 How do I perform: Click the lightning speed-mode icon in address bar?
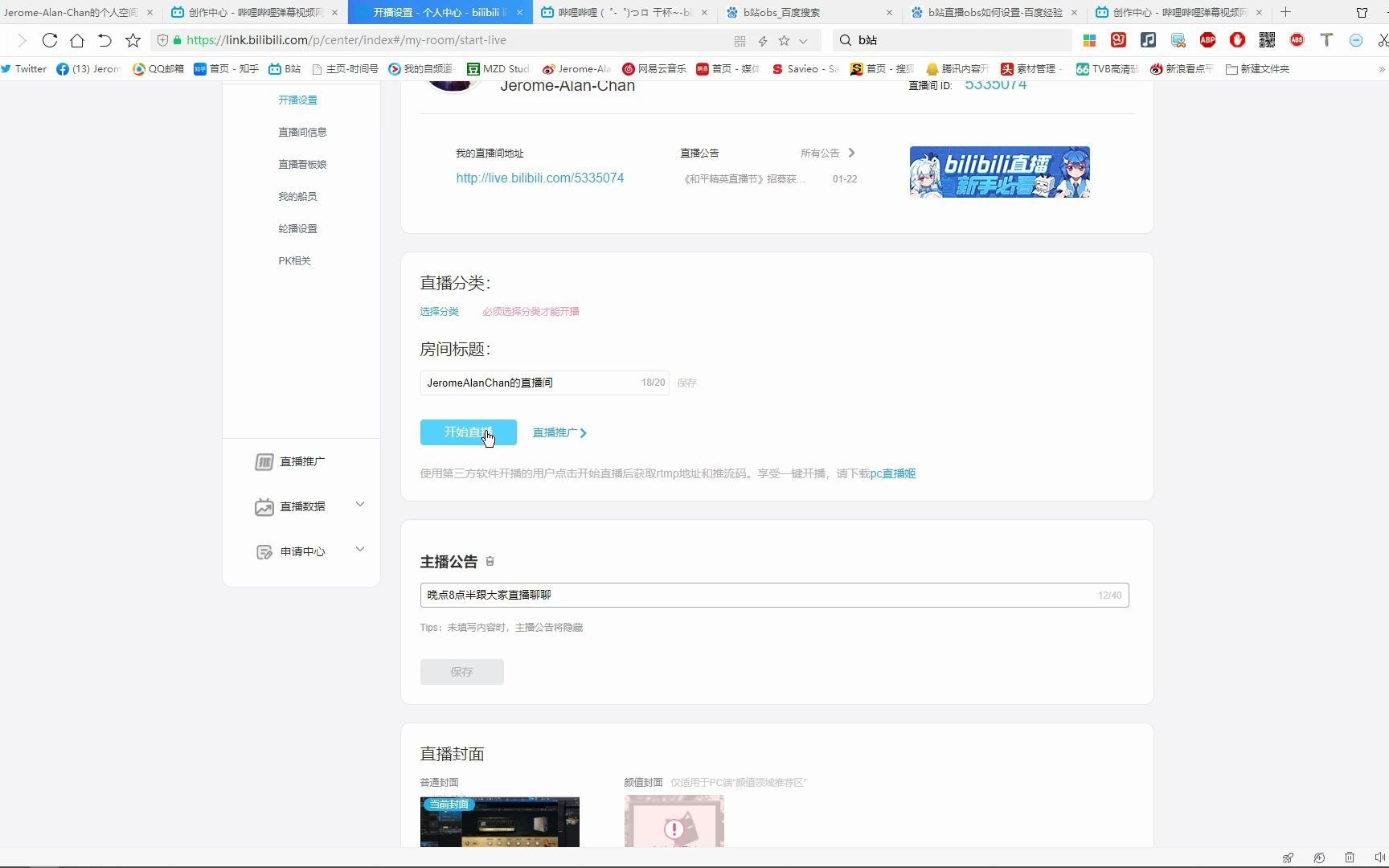tap(762, 41)
